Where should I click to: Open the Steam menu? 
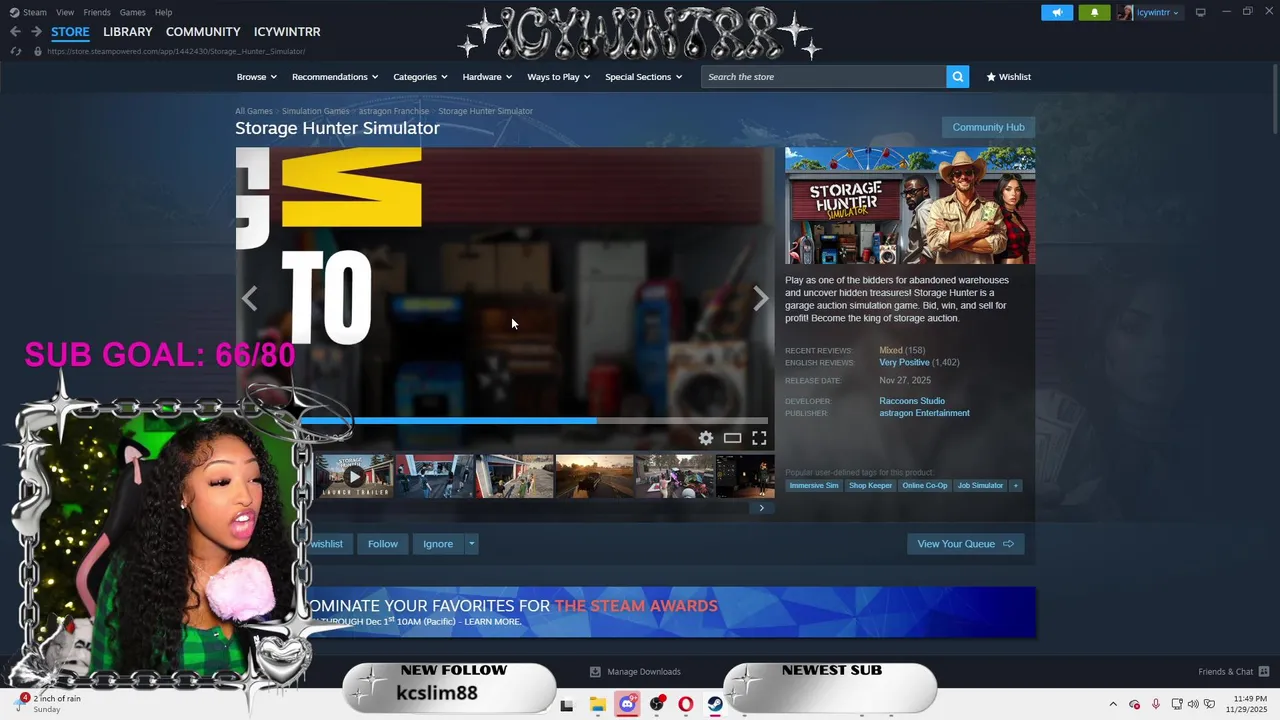click(x=34, y=12)
